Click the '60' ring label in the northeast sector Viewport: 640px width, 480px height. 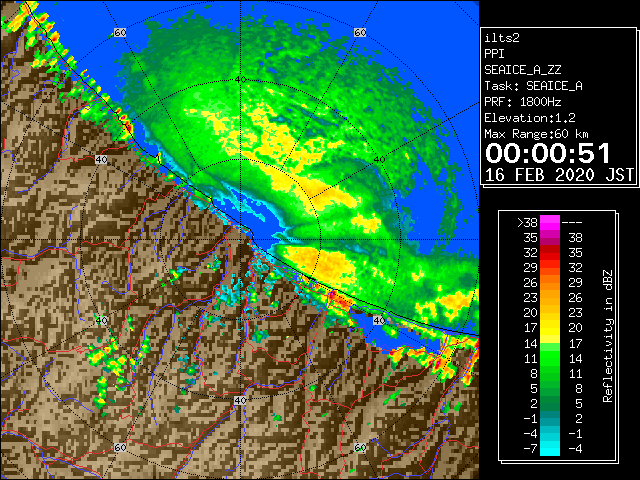click(x=360, y=32)
